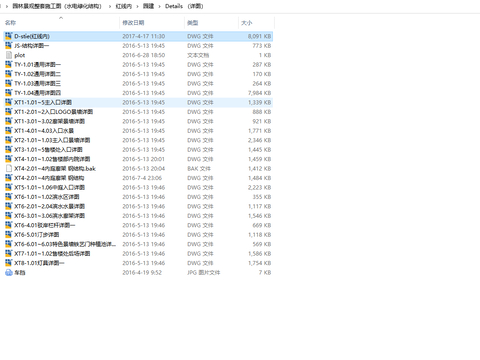Select the file name ending in .bak
480x360 pixels.
pyautogui.click(x=55, y=168)
